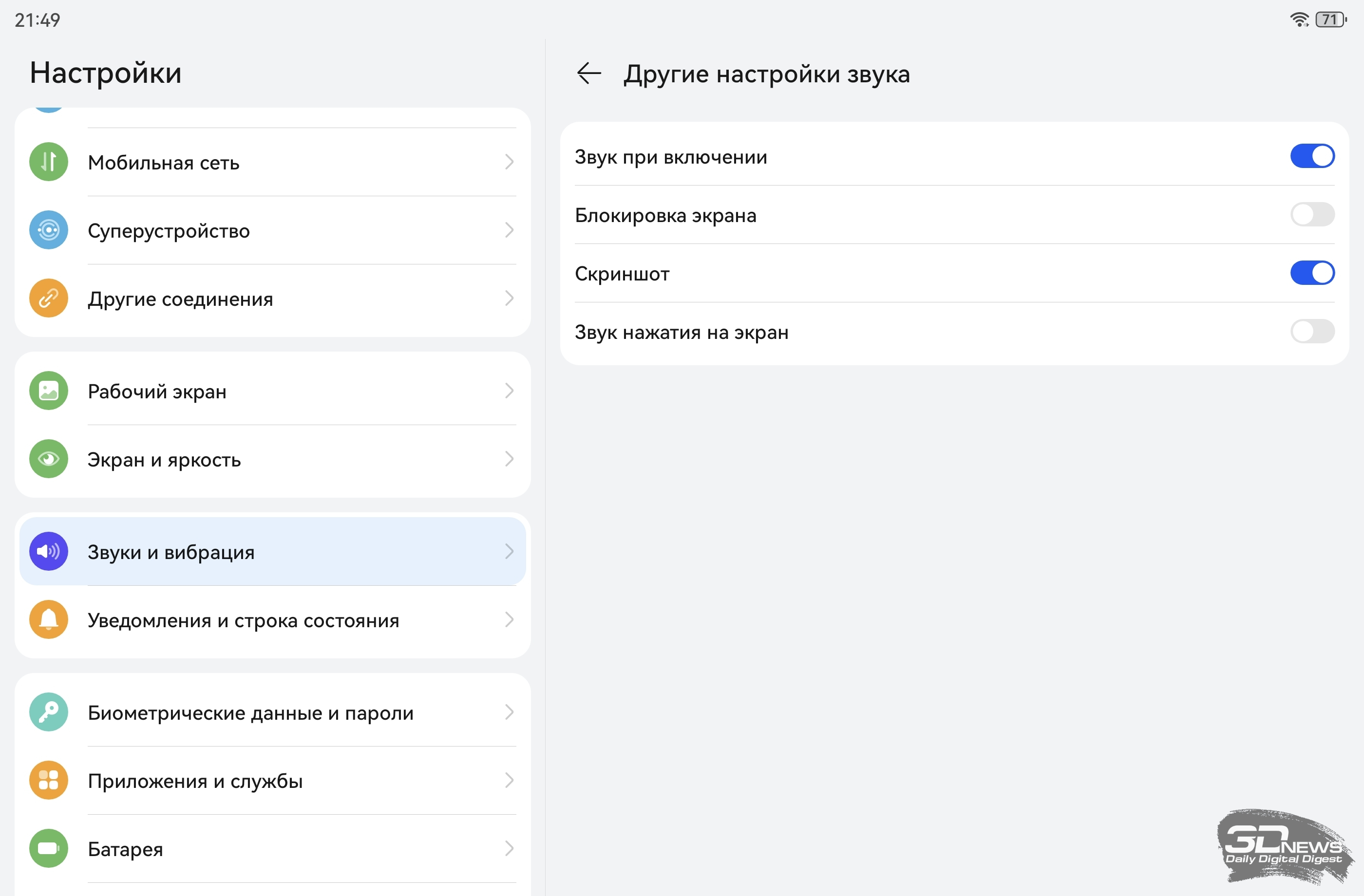Tap the teal key icon for biometrics
Screen dimensions: 1364x896
click(49, 713)
